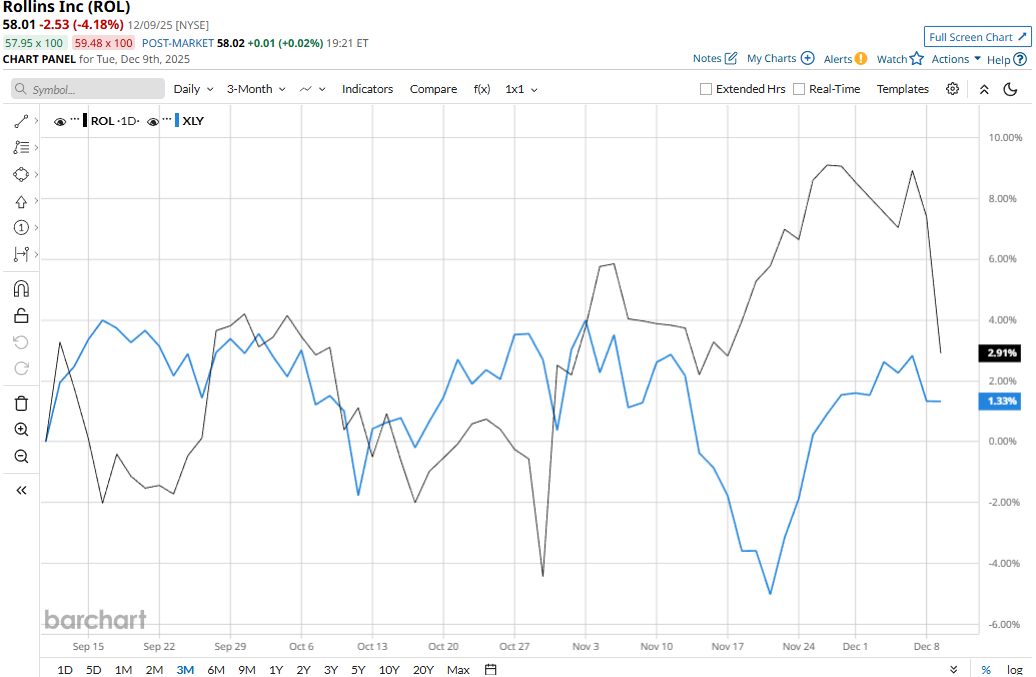The width and height of the screenshot is (1036, 677).
Task: Click the Full Screen Chart button
Action: point(977,37)
